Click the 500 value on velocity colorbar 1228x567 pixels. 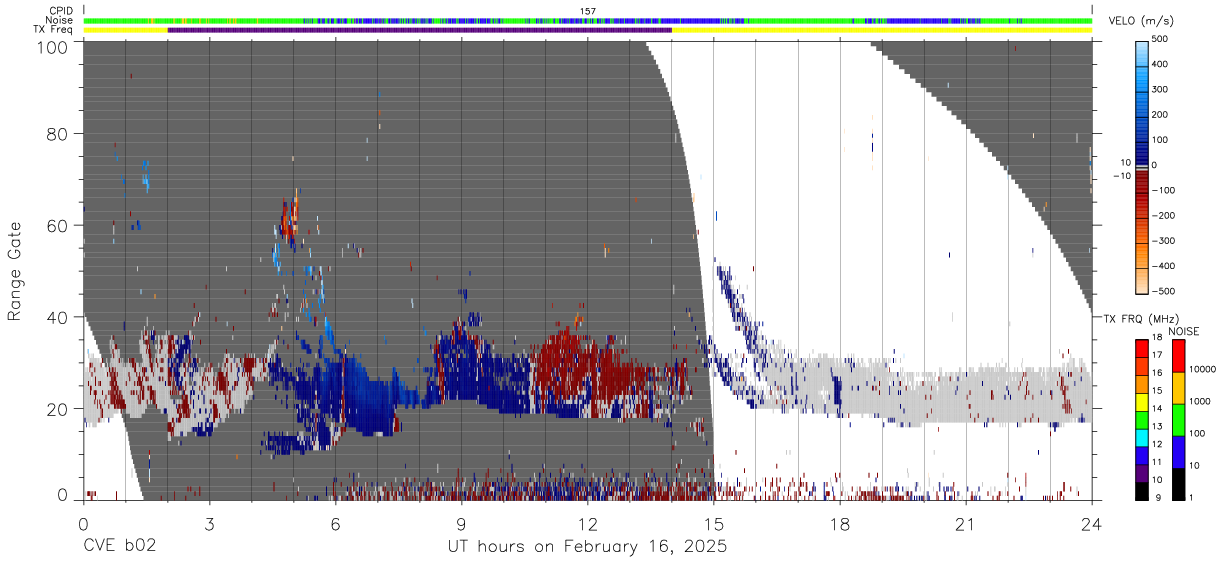coord(1160,40)
